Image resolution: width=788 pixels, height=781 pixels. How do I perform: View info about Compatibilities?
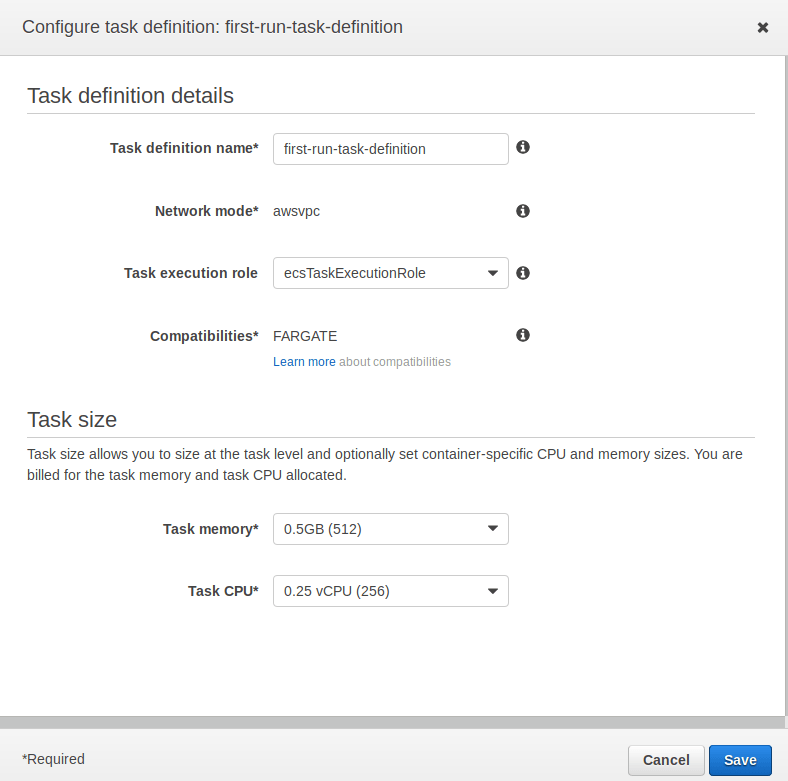(522, 335)
